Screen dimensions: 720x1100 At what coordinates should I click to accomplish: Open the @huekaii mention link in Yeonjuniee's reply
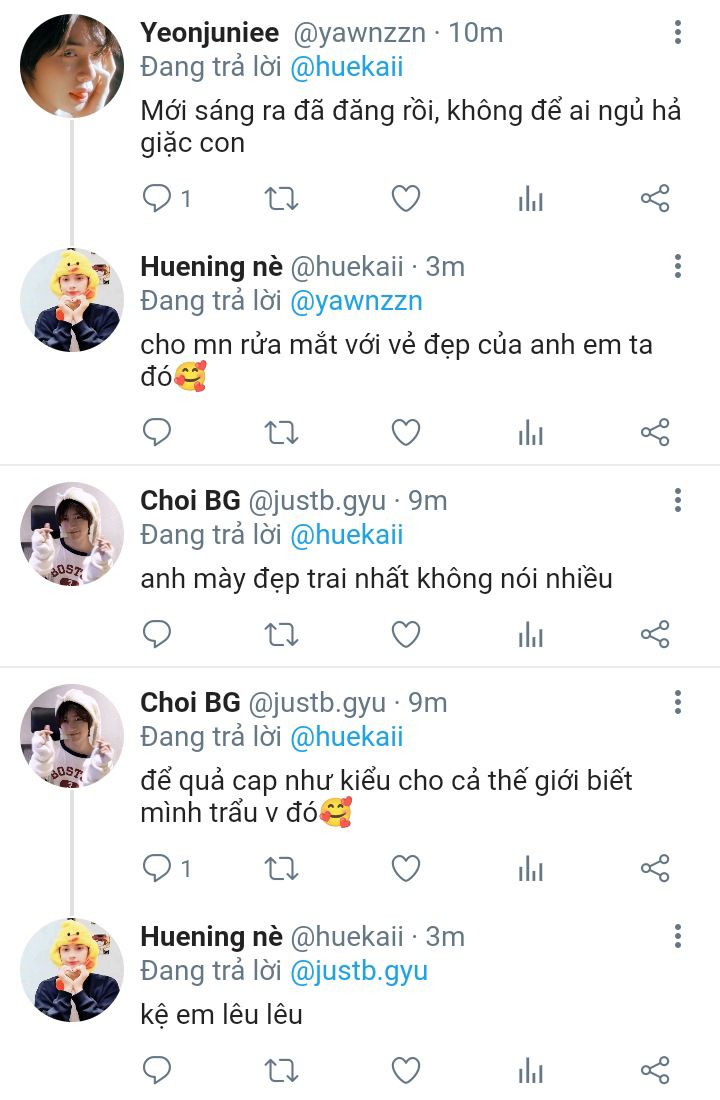pos(347,67)
